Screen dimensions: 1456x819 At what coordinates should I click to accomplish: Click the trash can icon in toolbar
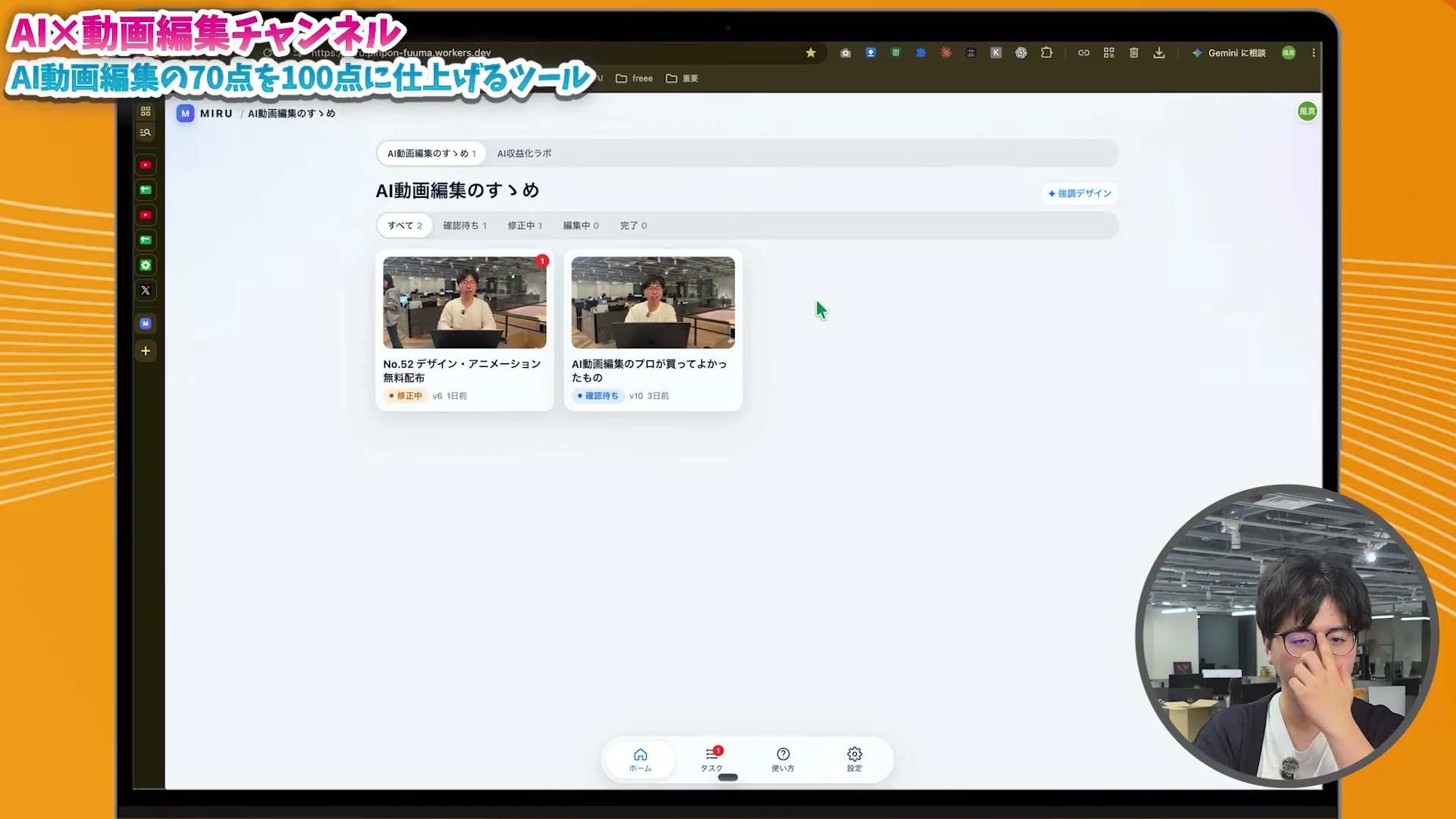1134,52
